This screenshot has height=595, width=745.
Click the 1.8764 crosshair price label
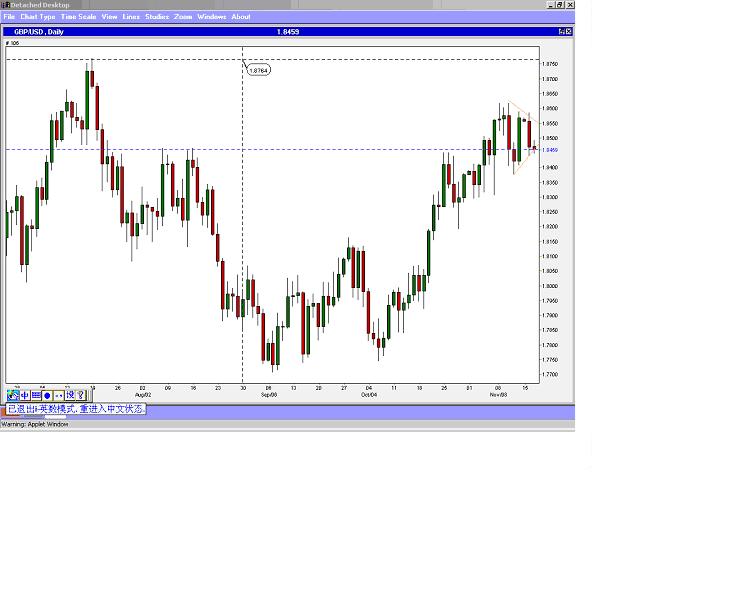point(258,70)
